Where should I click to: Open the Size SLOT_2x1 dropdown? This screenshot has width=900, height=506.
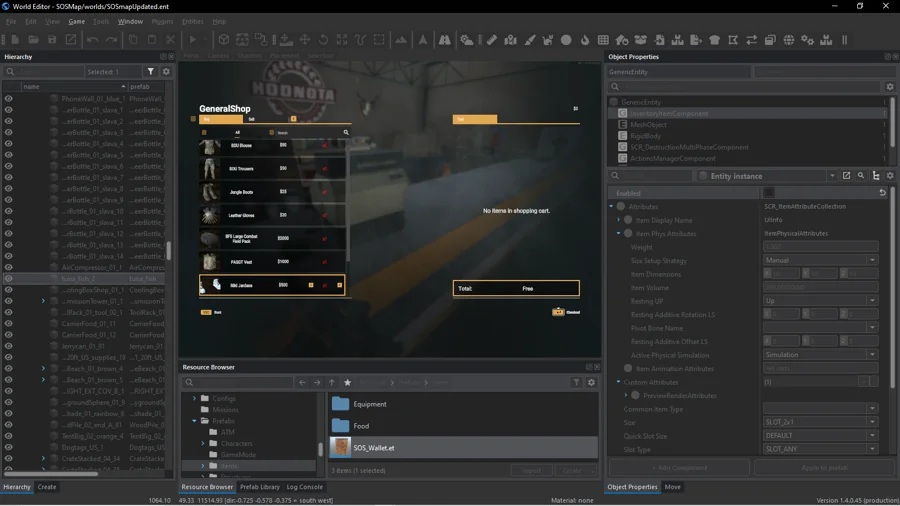tap(820, 422)
